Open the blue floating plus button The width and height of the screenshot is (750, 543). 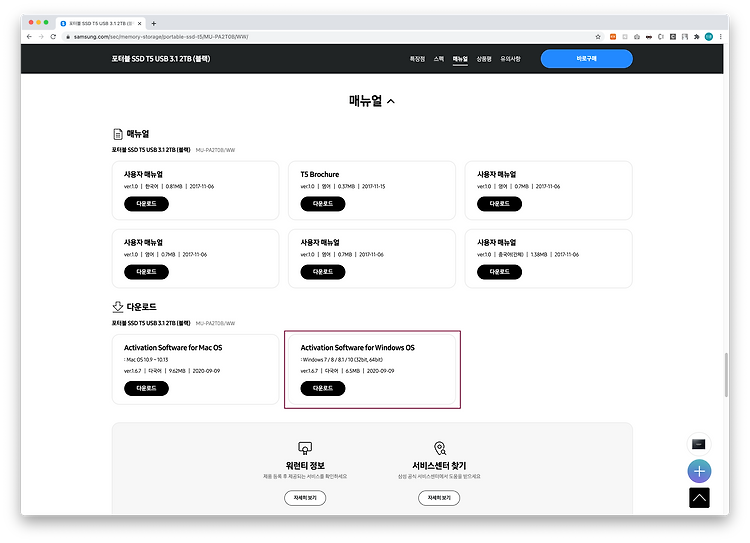point(699,471)
